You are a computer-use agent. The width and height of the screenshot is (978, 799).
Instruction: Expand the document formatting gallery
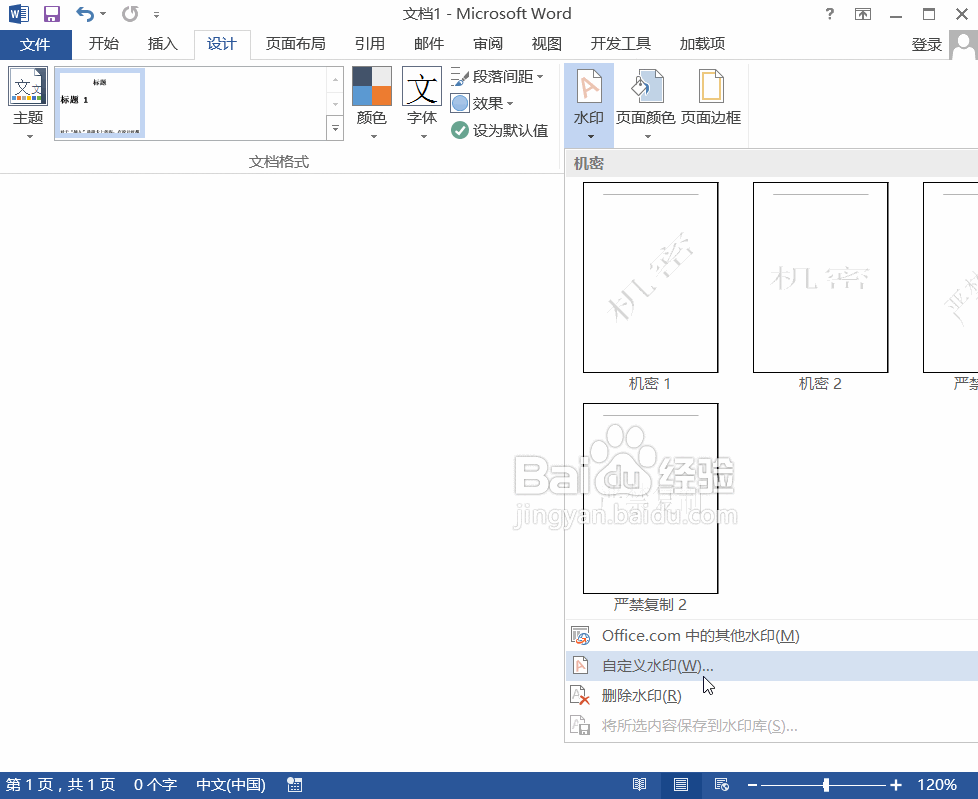(334, 128)
